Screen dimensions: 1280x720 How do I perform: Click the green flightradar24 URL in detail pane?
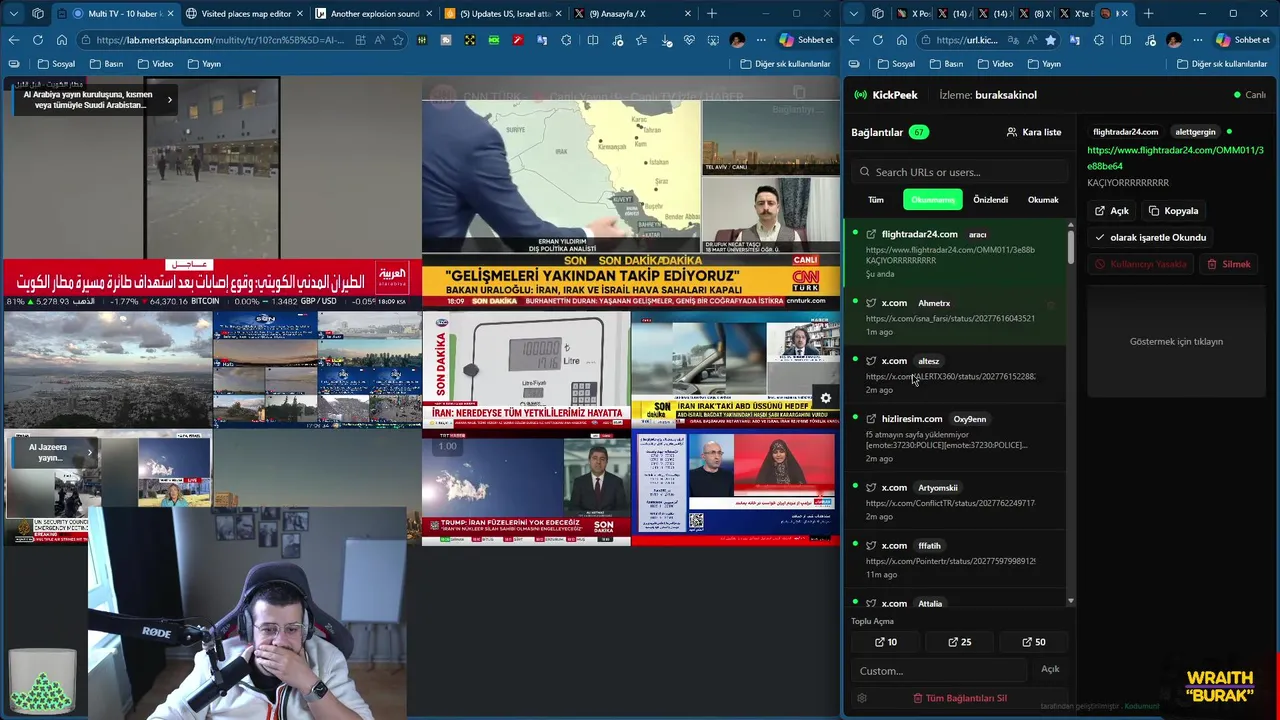tap(1175, 158)
